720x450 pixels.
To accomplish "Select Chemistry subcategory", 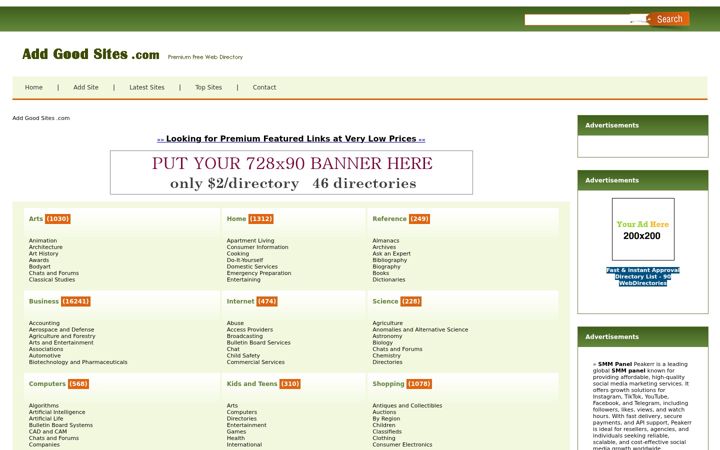I will pos(387,355).
